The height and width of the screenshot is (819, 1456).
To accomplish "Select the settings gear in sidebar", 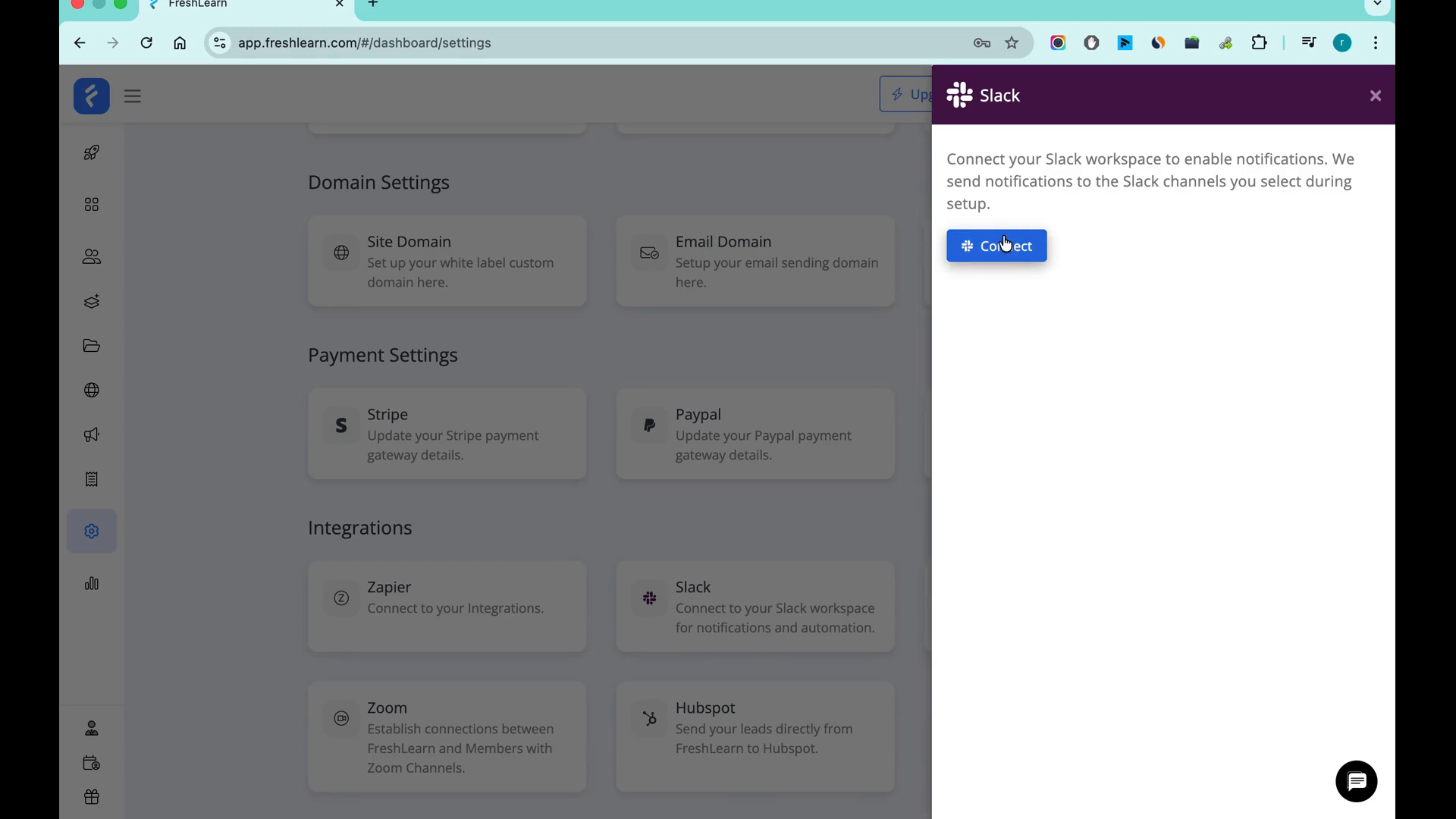I will pyautogui.click(x=92, y=531).
